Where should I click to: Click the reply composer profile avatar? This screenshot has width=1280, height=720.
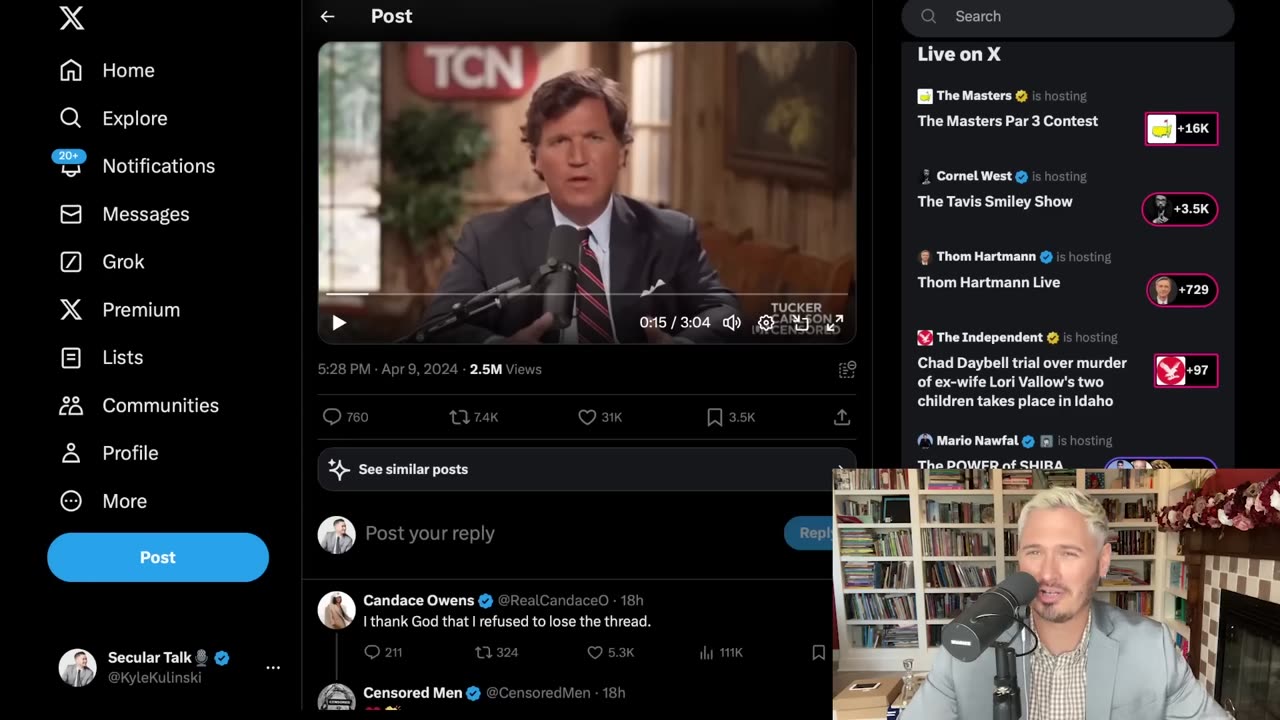coord(336,535)
